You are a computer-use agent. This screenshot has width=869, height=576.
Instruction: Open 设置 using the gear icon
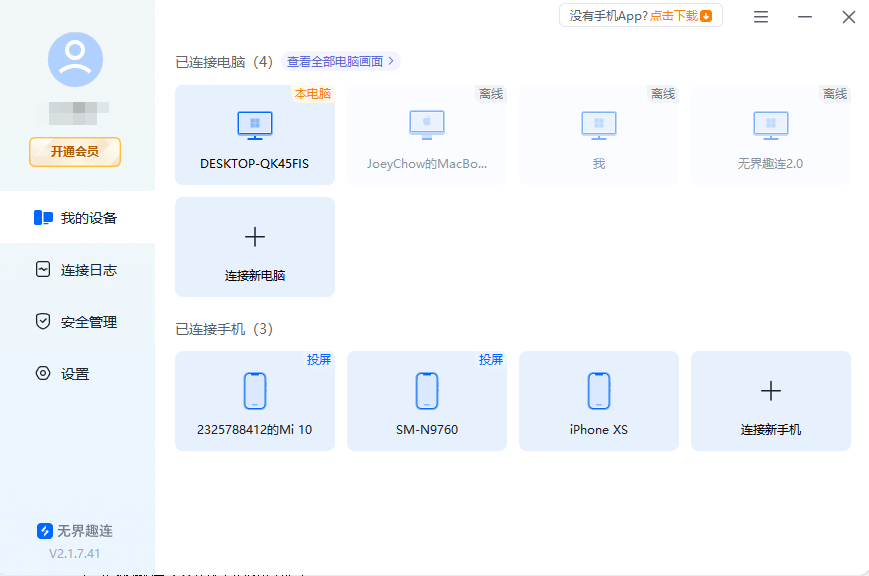point(42,373)
